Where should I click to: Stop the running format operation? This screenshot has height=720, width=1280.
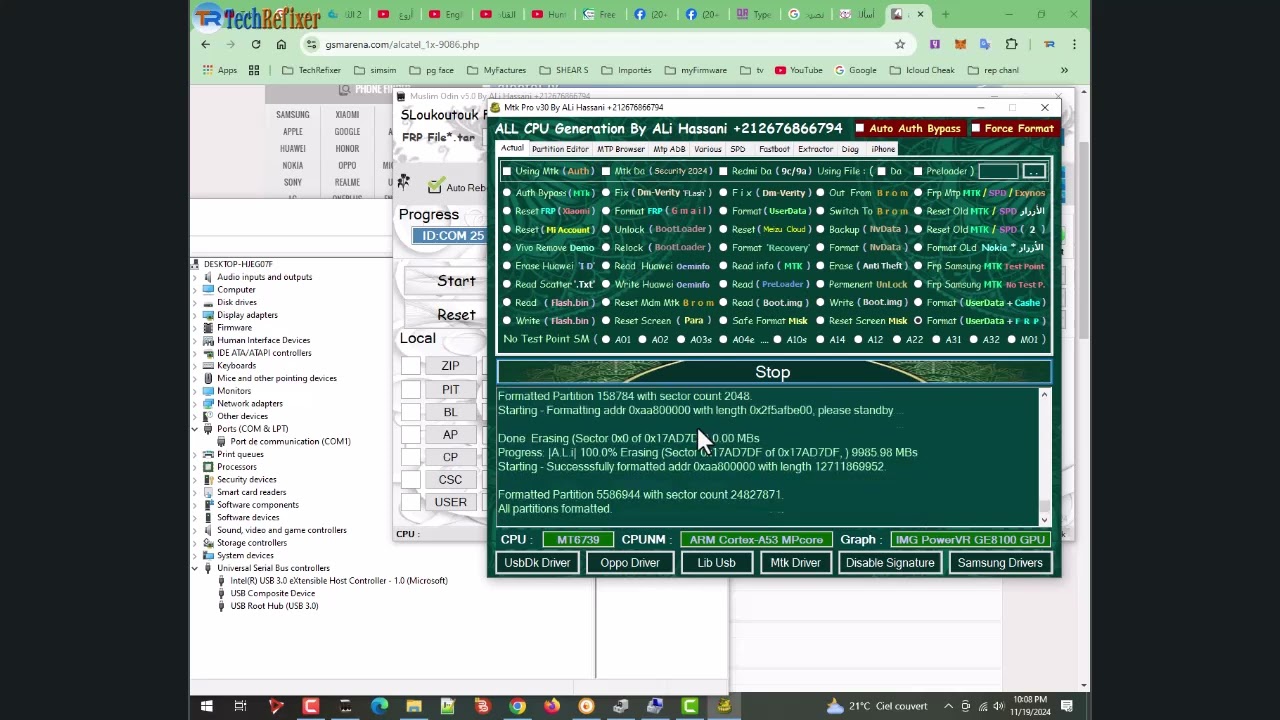pyautogui.click(x=773, y=372)
